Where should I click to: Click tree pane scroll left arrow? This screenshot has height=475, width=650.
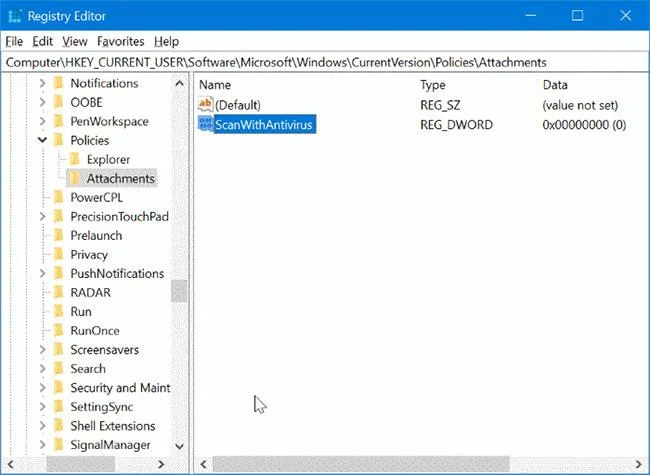click(x=11, y=464)
